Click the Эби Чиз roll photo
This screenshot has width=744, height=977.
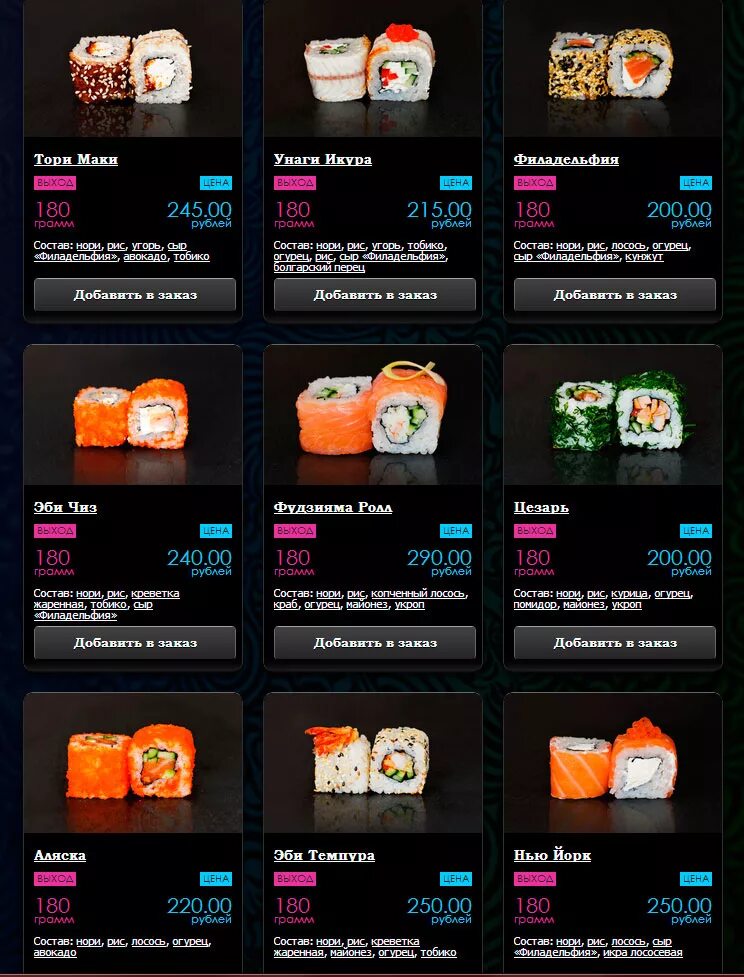pyautogui.click(x=133, y=415)
